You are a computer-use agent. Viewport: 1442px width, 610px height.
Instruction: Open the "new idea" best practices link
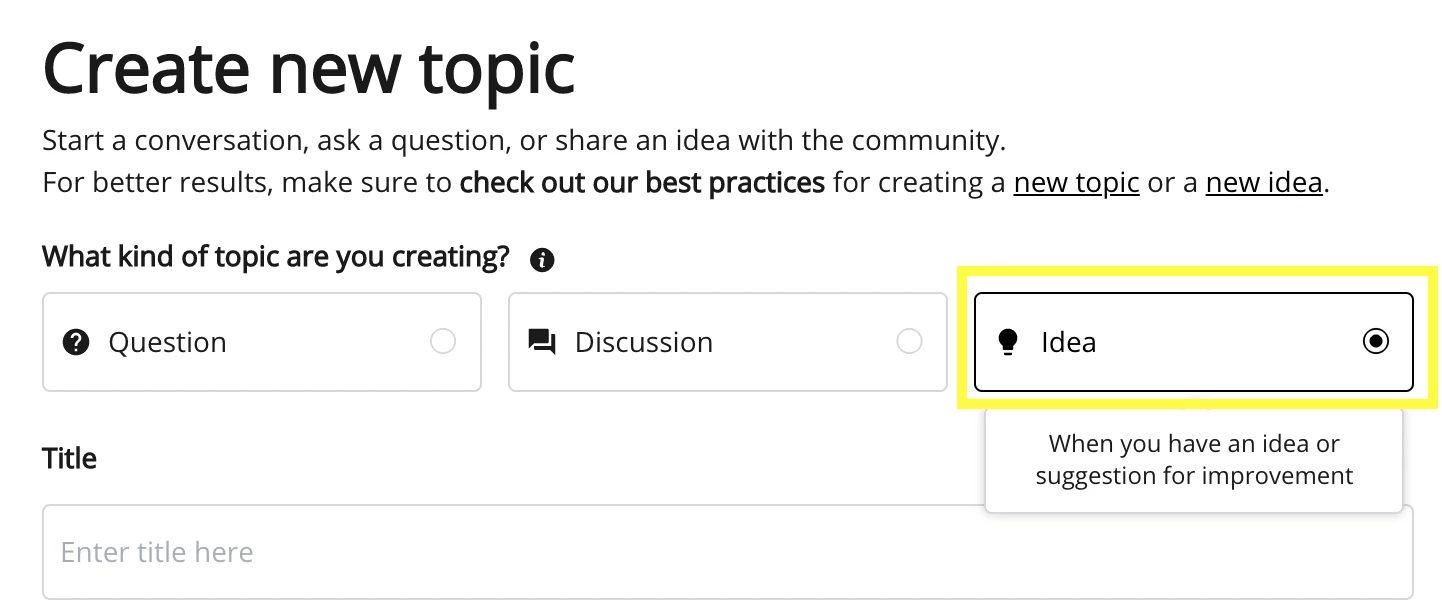click(x=1264, y=183)
